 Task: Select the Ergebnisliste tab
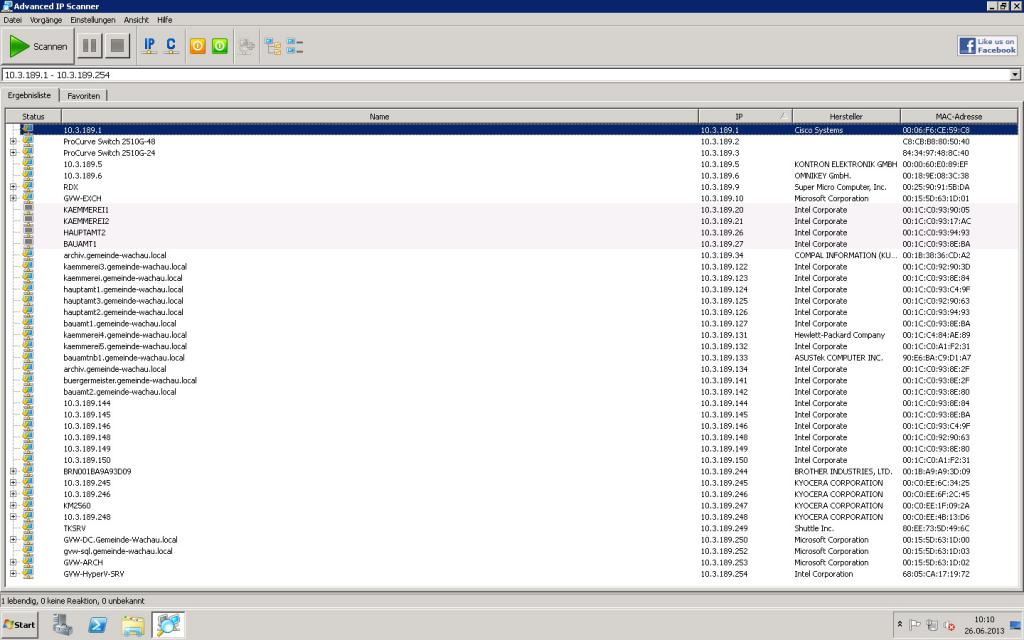pyautogui.click(x=29, y=95)
